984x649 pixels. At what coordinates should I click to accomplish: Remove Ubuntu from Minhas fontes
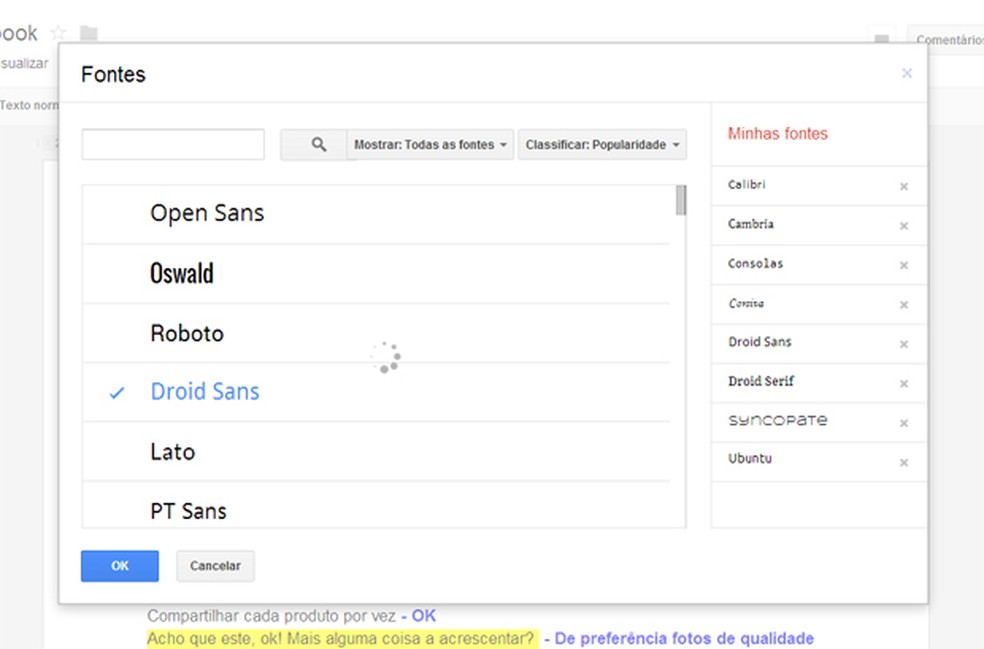(x=903, y=463)
